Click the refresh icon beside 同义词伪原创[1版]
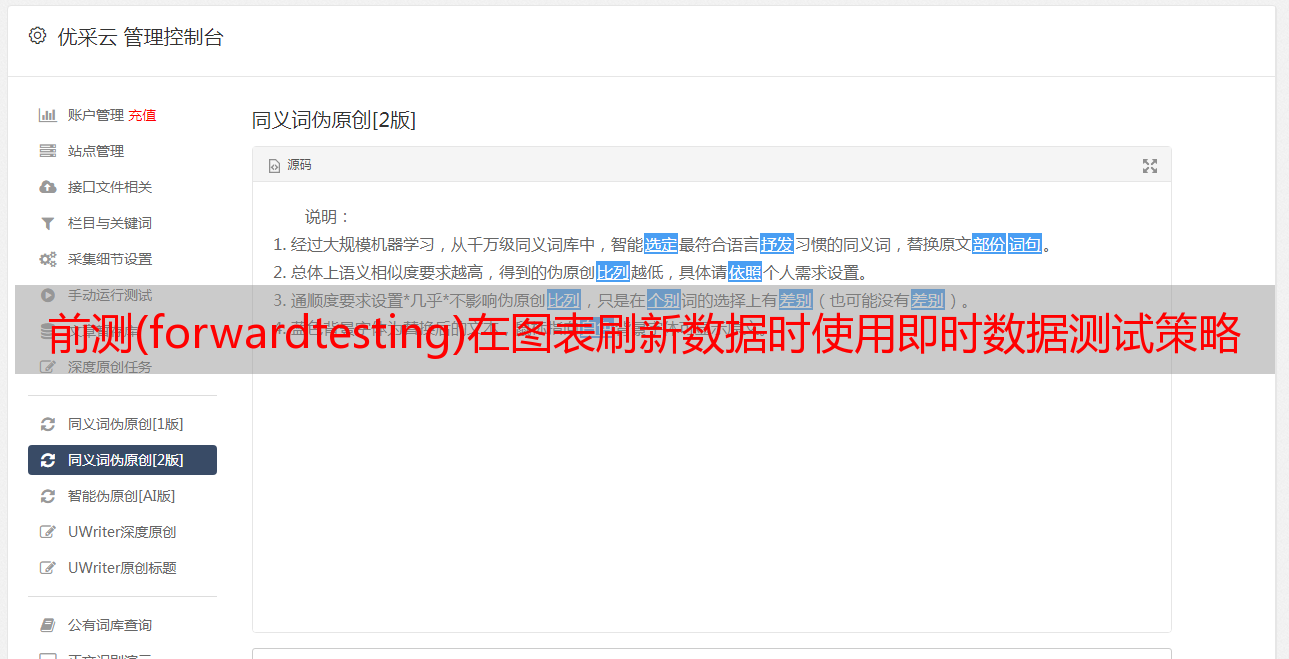The image size is (1289, 659). pos(47,424)
